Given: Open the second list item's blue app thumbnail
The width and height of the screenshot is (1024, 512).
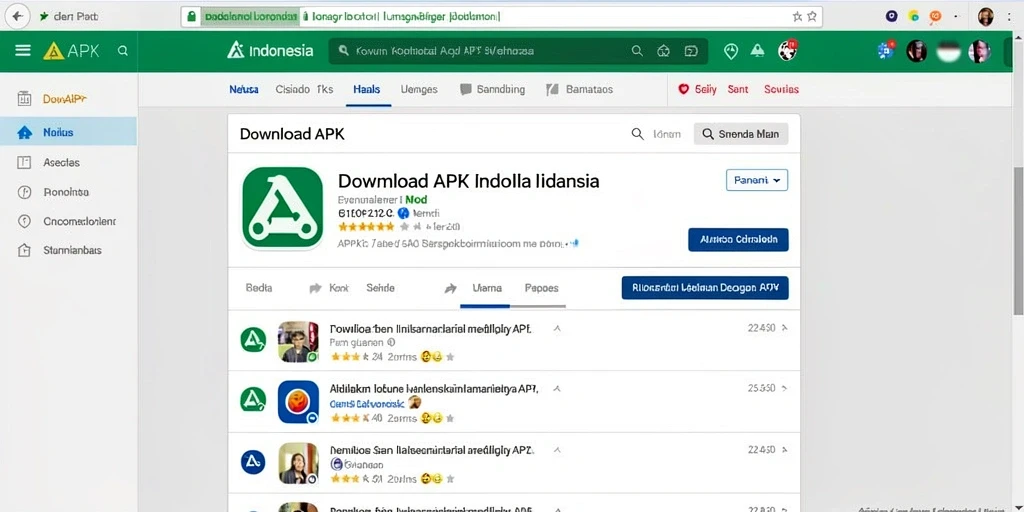Looking at the screenshot, I should coord(298,402).
